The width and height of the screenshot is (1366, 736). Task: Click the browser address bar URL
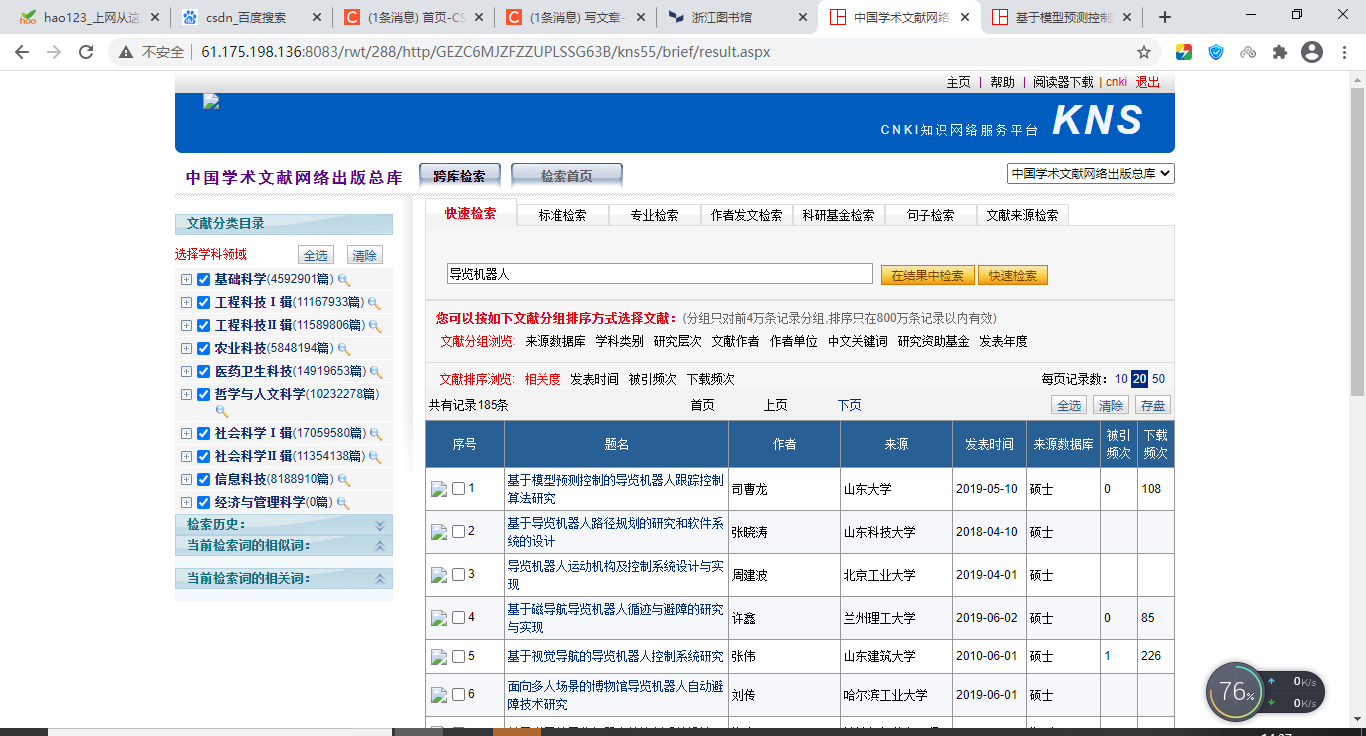pos(485,52)
